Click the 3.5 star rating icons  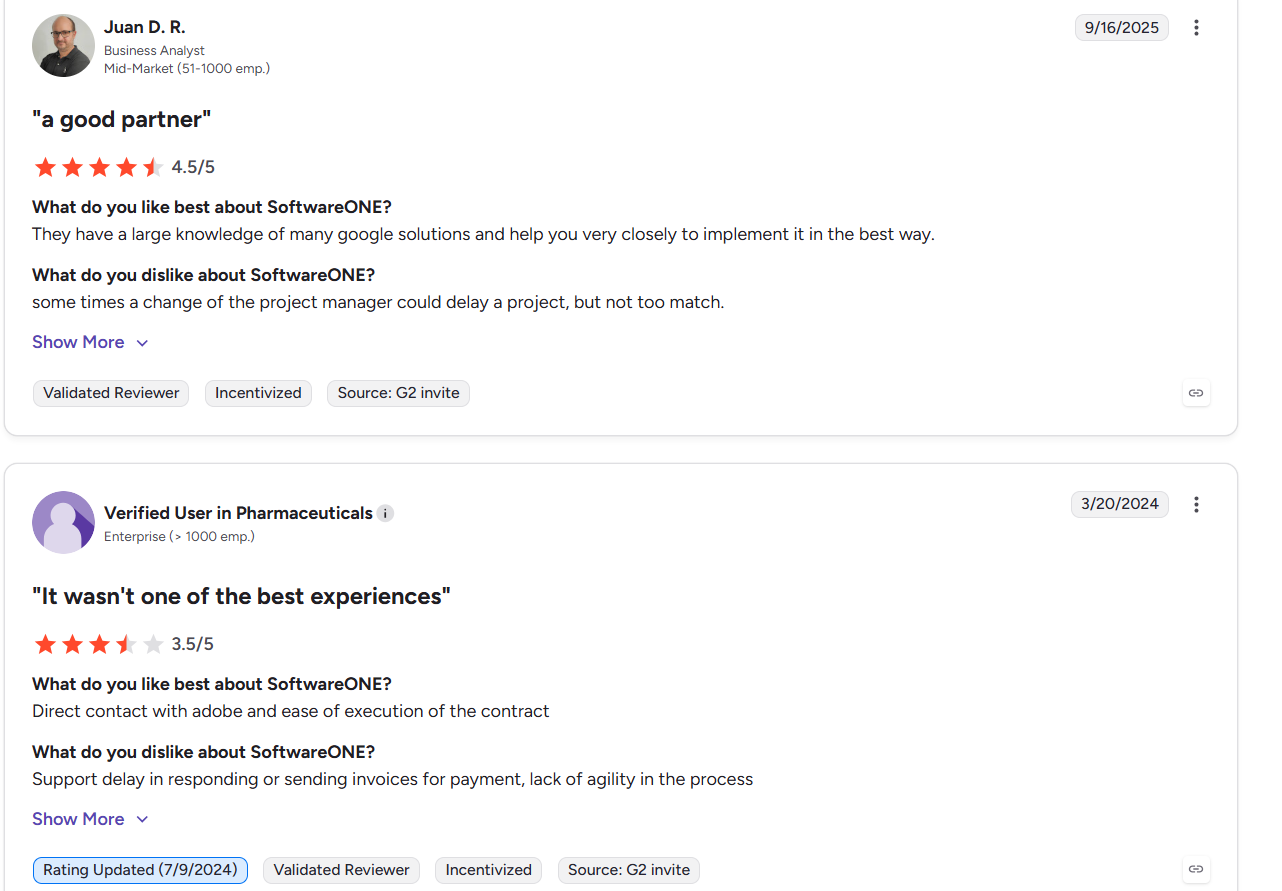[x=98, y=644]
